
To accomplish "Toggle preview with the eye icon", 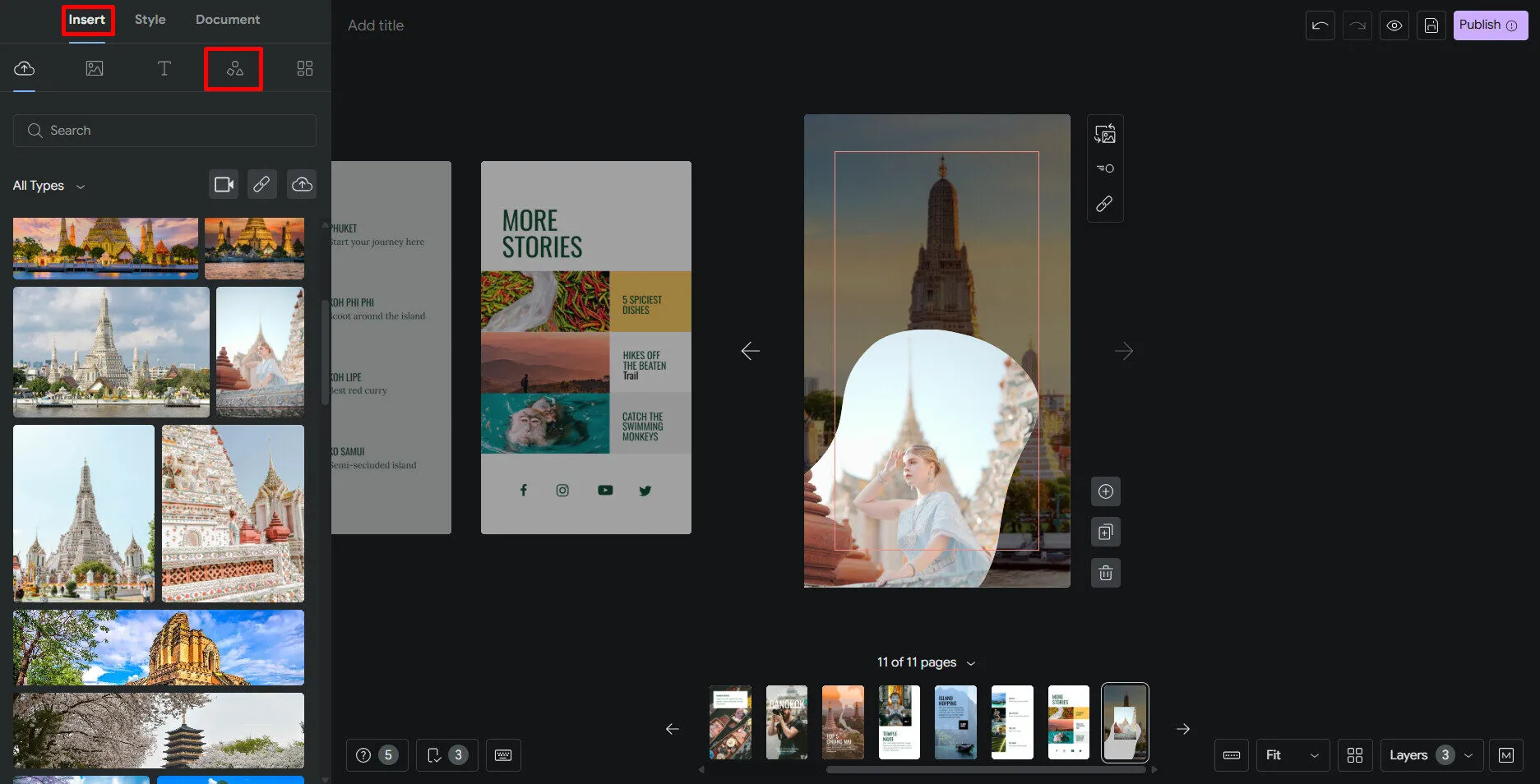I will point(1394,25).
